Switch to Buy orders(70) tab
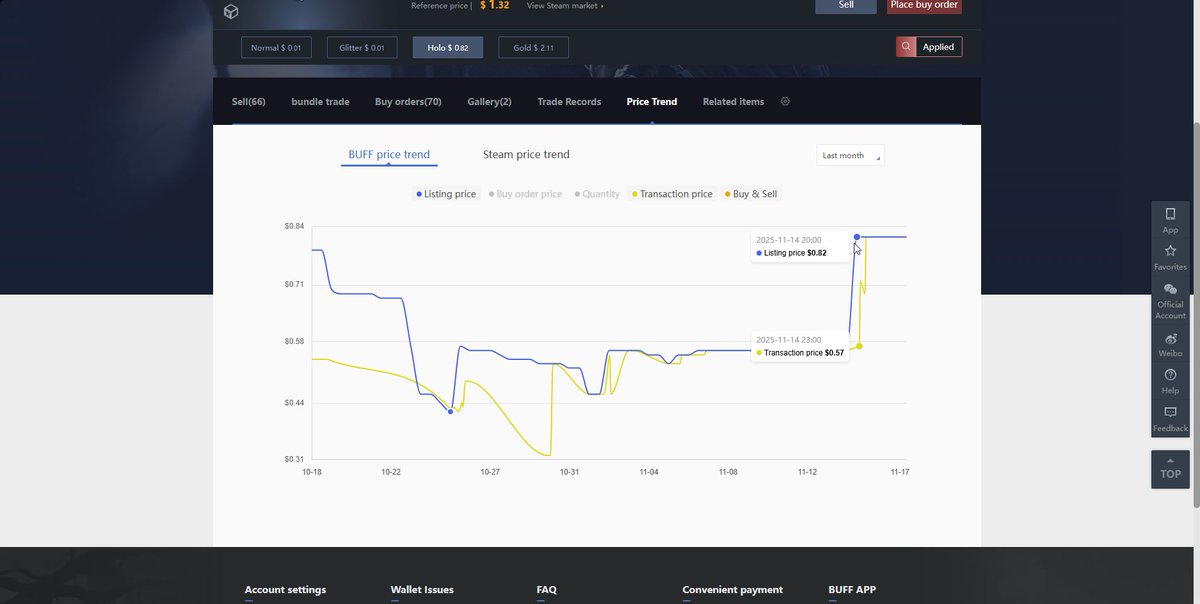Screen dimensions: 1200x604 click(x=408, y=102)
